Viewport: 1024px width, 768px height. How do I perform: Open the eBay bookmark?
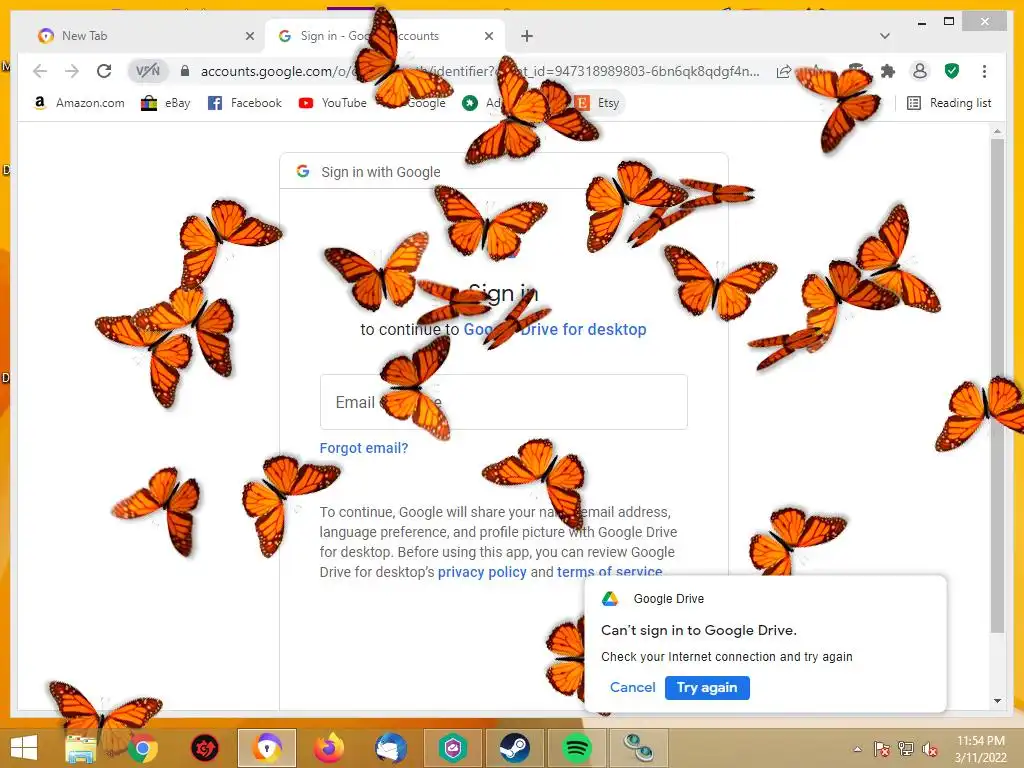(166, 103)
